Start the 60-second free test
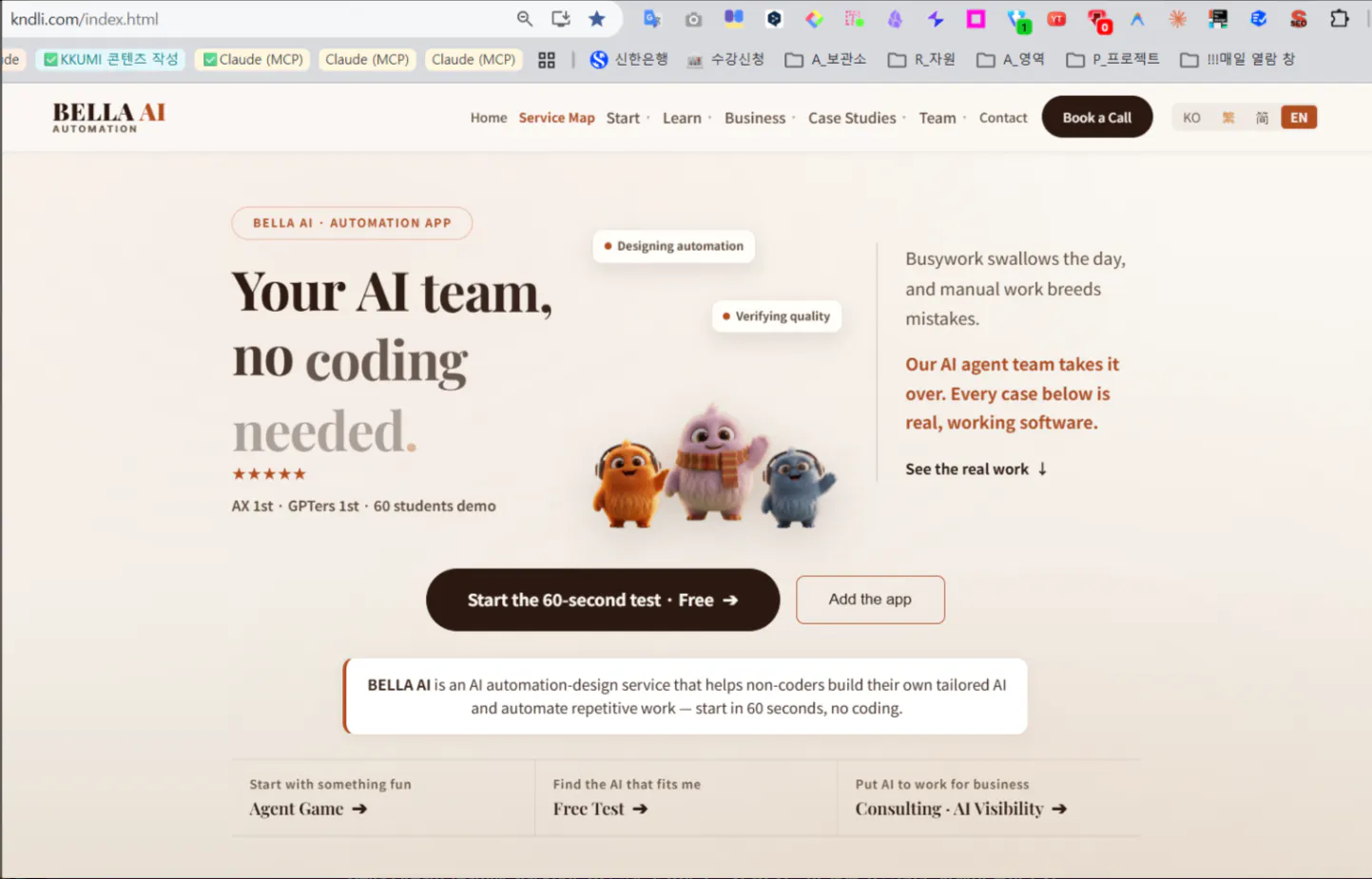 [603, 600]
